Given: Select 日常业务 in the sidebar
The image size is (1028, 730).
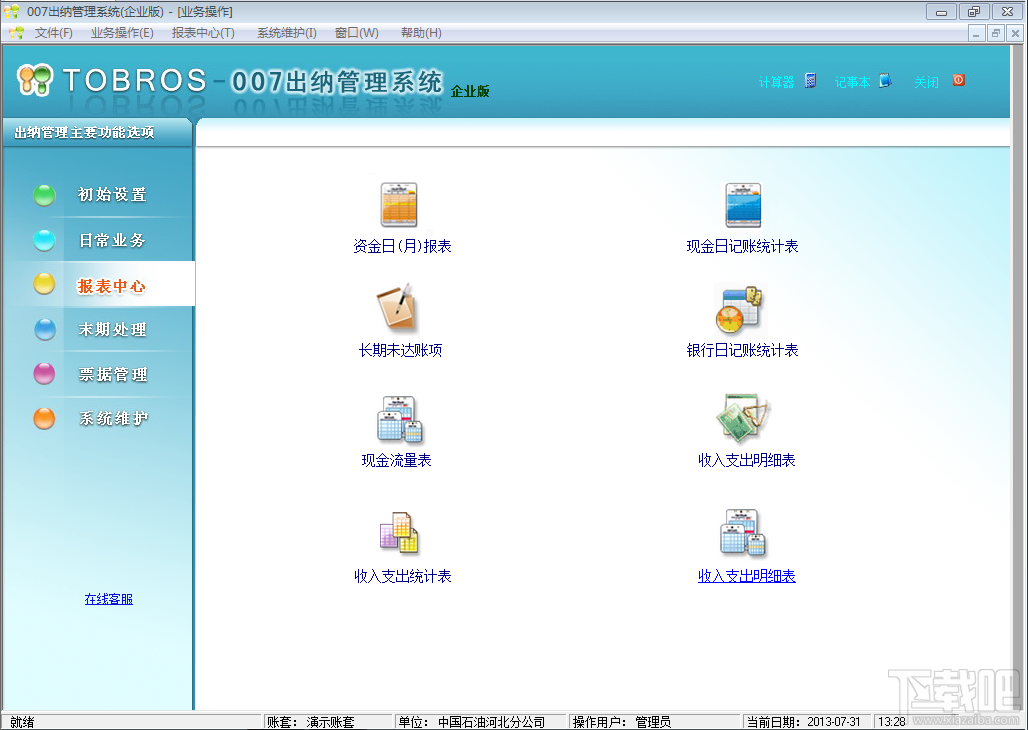Looking at the screenshot, I should point(112,240).
